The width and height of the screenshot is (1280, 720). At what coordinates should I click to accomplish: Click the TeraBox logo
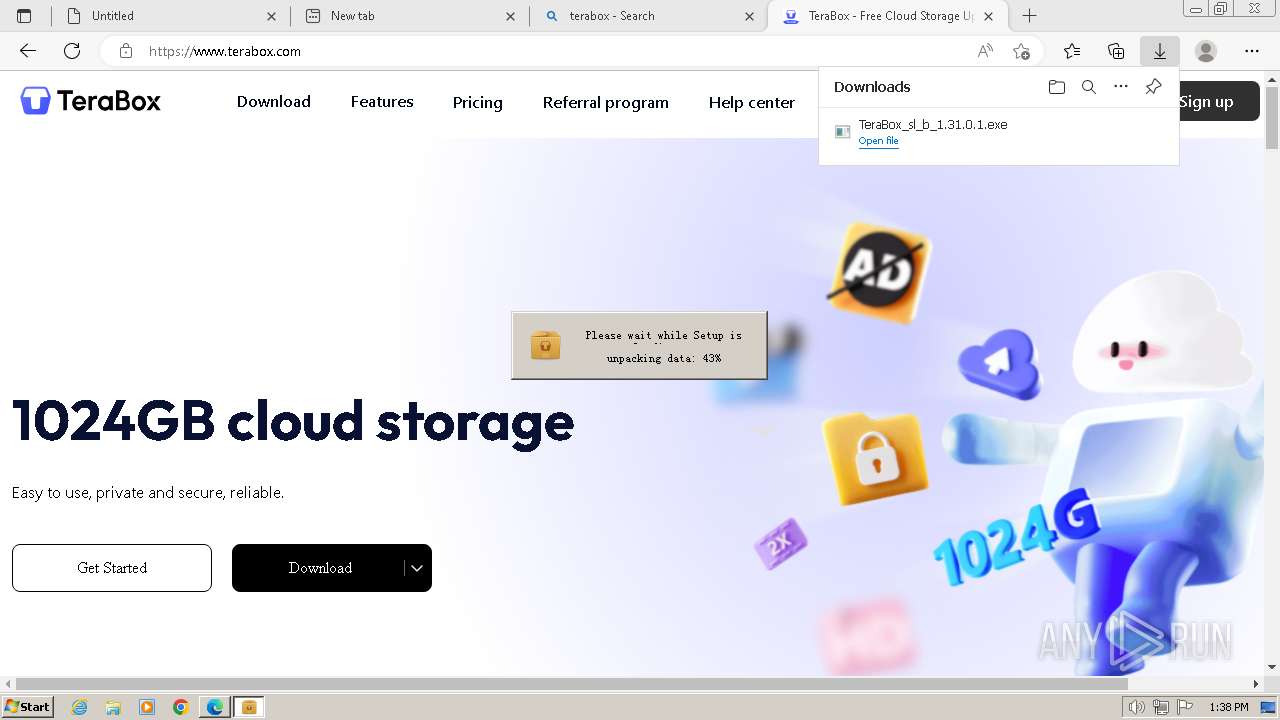[90, 101]
